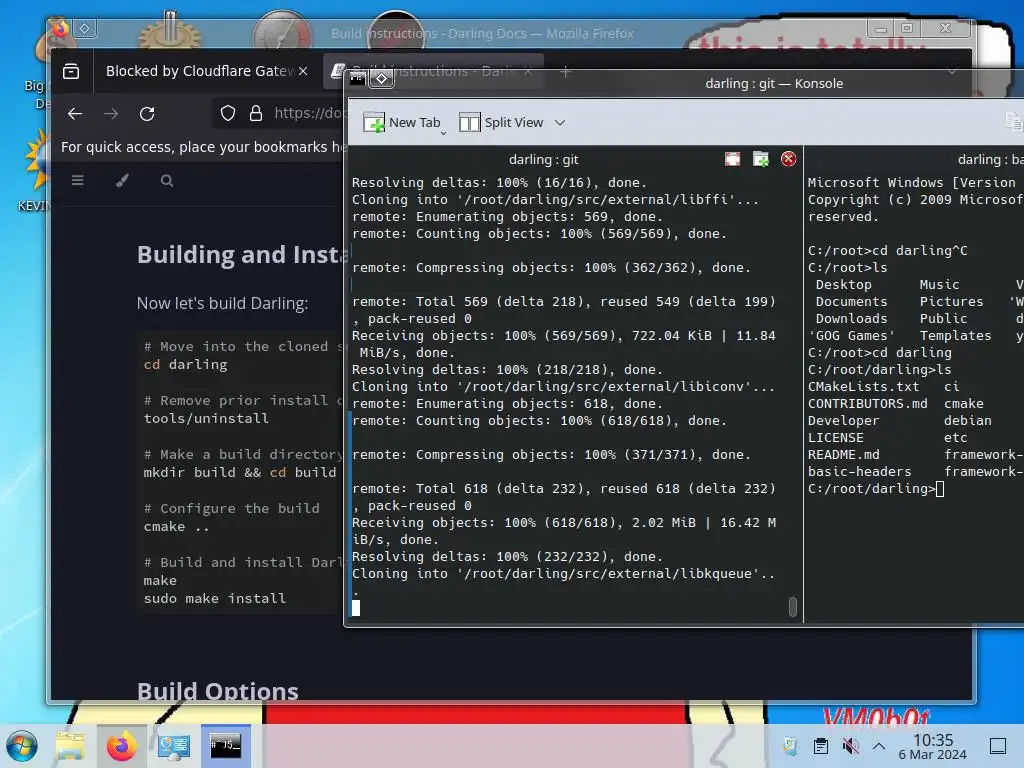Screen dimensions: 1024x768
Task: Click the Split View button in Konsole
Action: pyautogui.click(x=501, y=123)
